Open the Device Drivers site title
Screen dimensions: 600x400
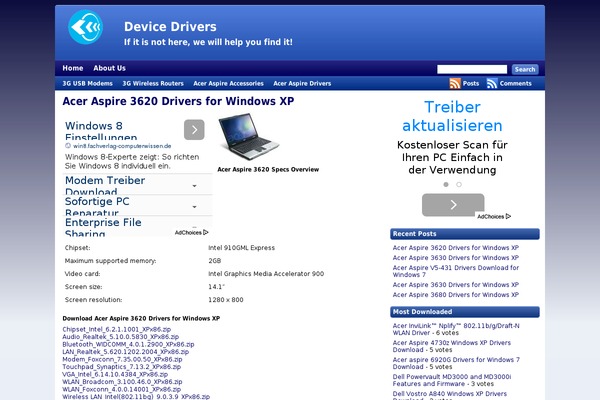click(170, 26)
